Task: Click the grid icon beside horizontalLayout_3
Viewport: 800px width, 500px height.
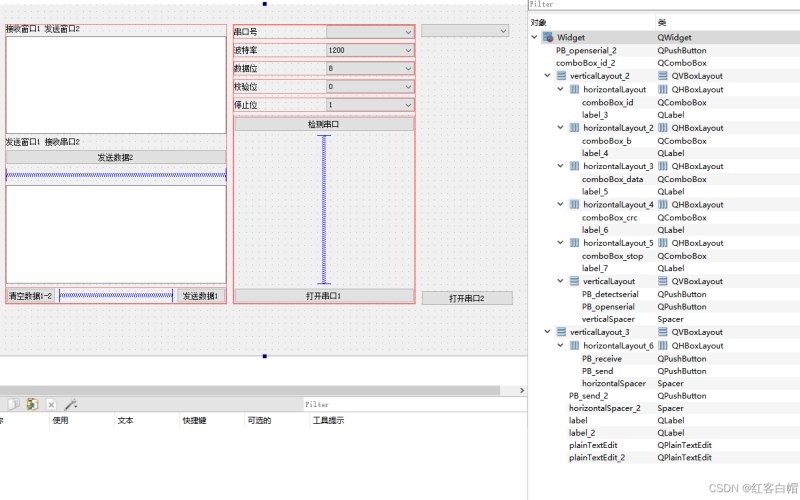Action: pos(574,166)
